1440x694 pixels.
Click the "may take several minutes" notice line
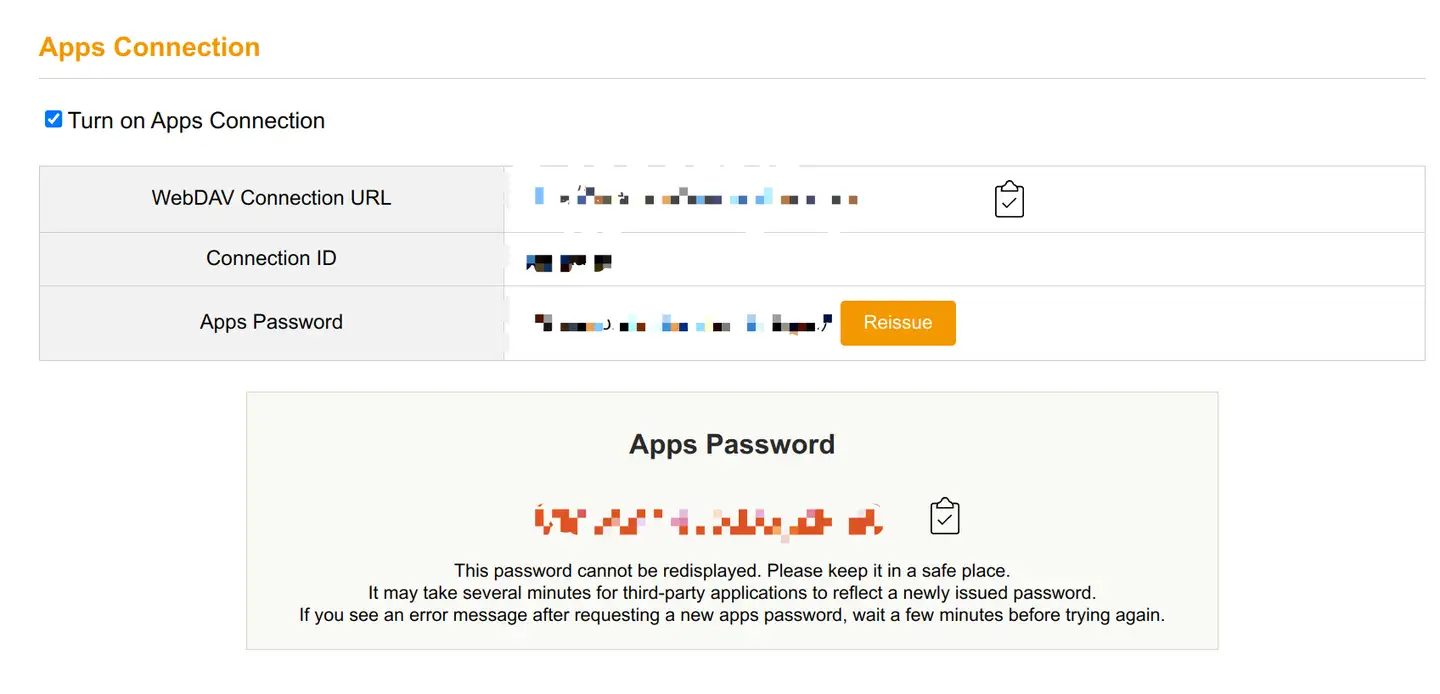pyautogui.click(x=732, y=593)
